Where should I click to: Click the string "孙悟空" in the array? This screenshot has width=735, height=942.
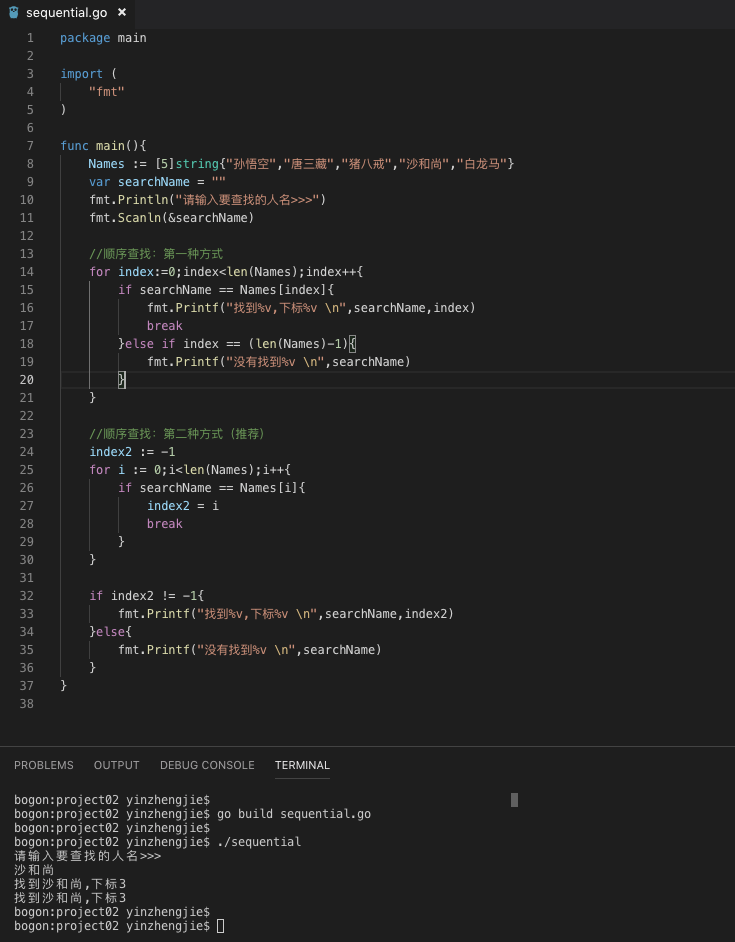[x=251, y=163]
